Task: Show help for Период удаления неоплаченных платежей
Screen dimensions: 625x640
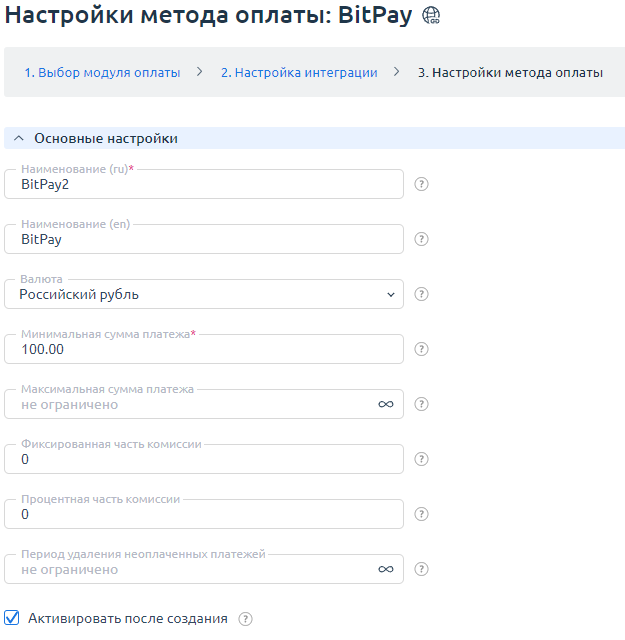Action: (x=421, y=569)
